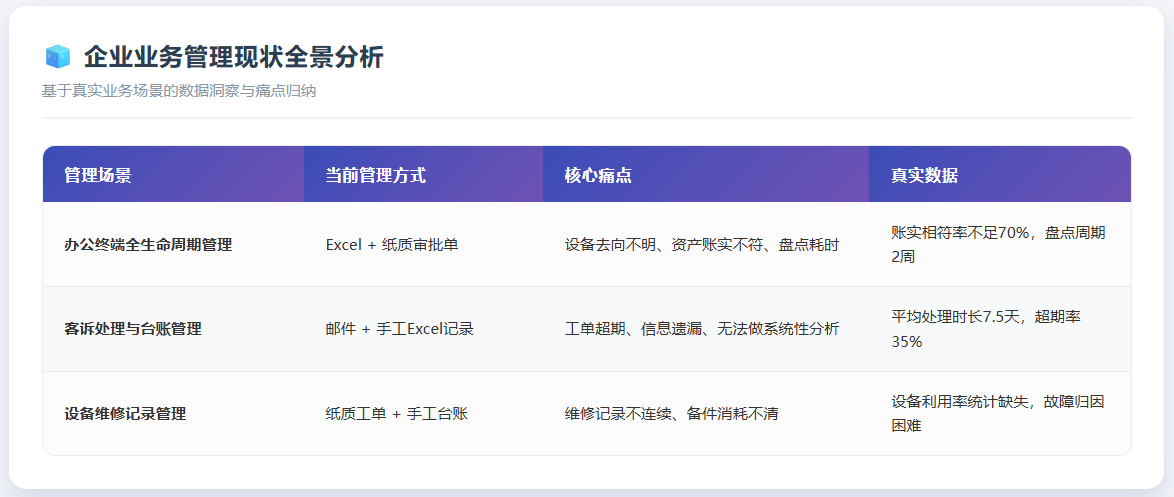Select the 真实数据 column header
Viewport: 1174px width, 497px height.
pos(1000,175)
